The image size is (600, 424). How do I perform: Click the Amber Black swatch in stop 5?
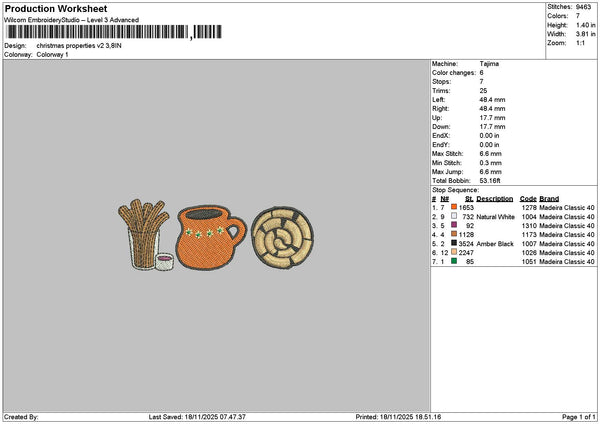[x=454, y=243]
